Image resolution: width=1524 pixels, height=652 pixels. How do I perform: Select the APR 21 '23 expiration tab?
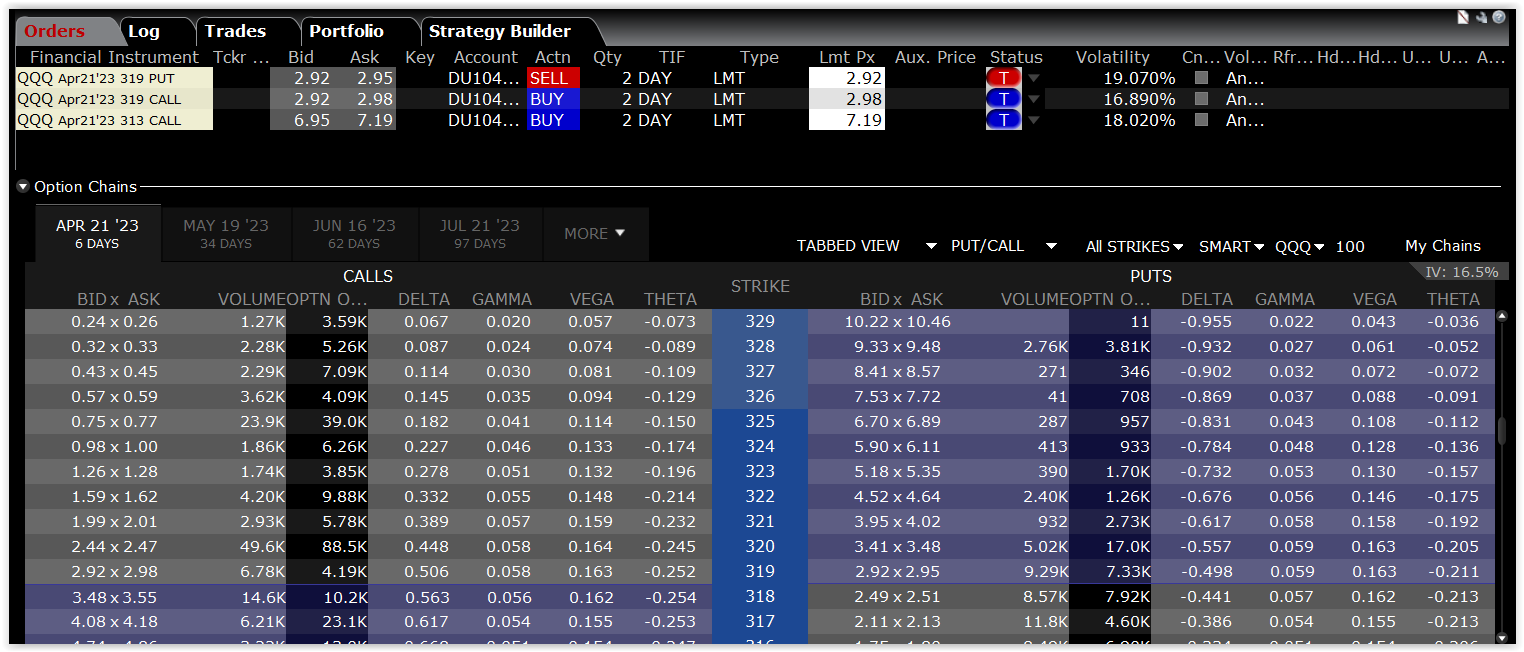point(97,234)
